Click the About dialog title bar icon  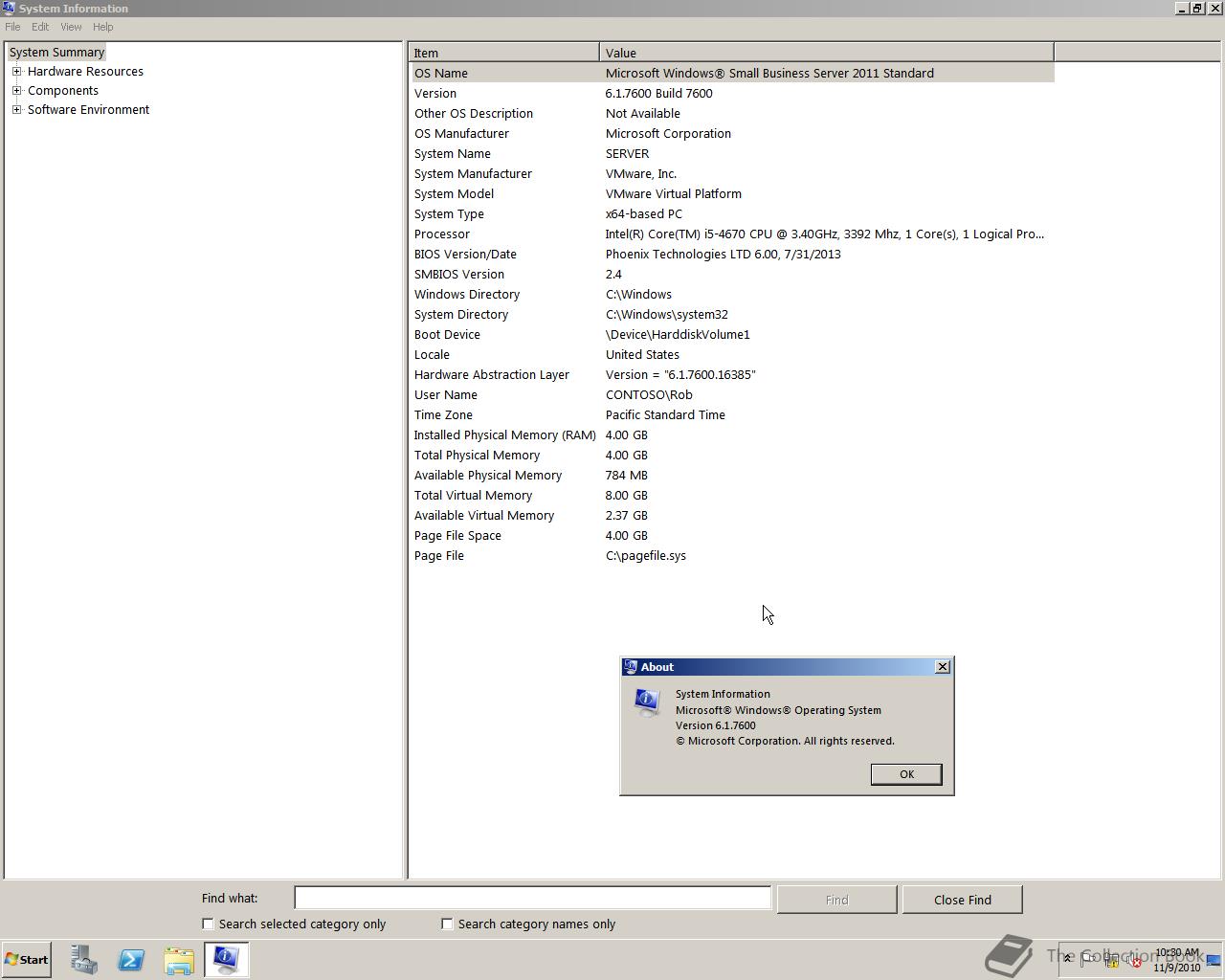[x=630, y=667]
